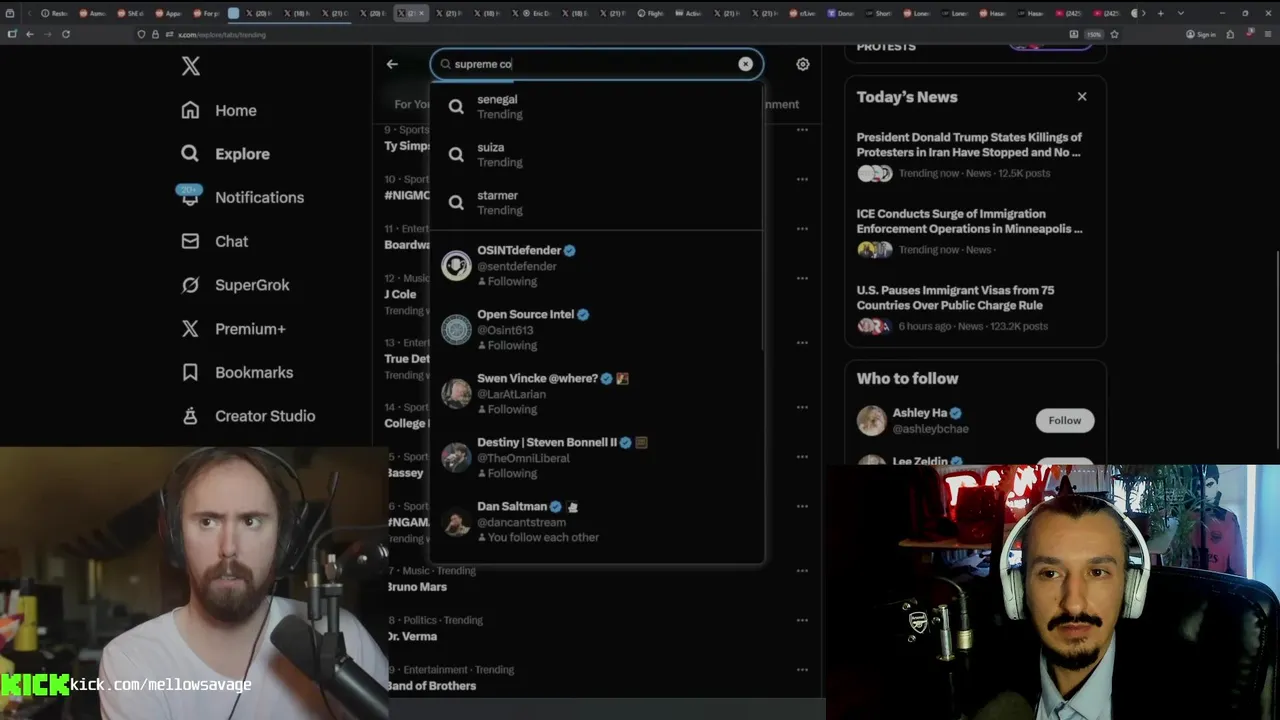The height and width of the screenshot is (720, 1280).
Task: Open Premium+ in the sidebar
Action: (x=233, y=328)
